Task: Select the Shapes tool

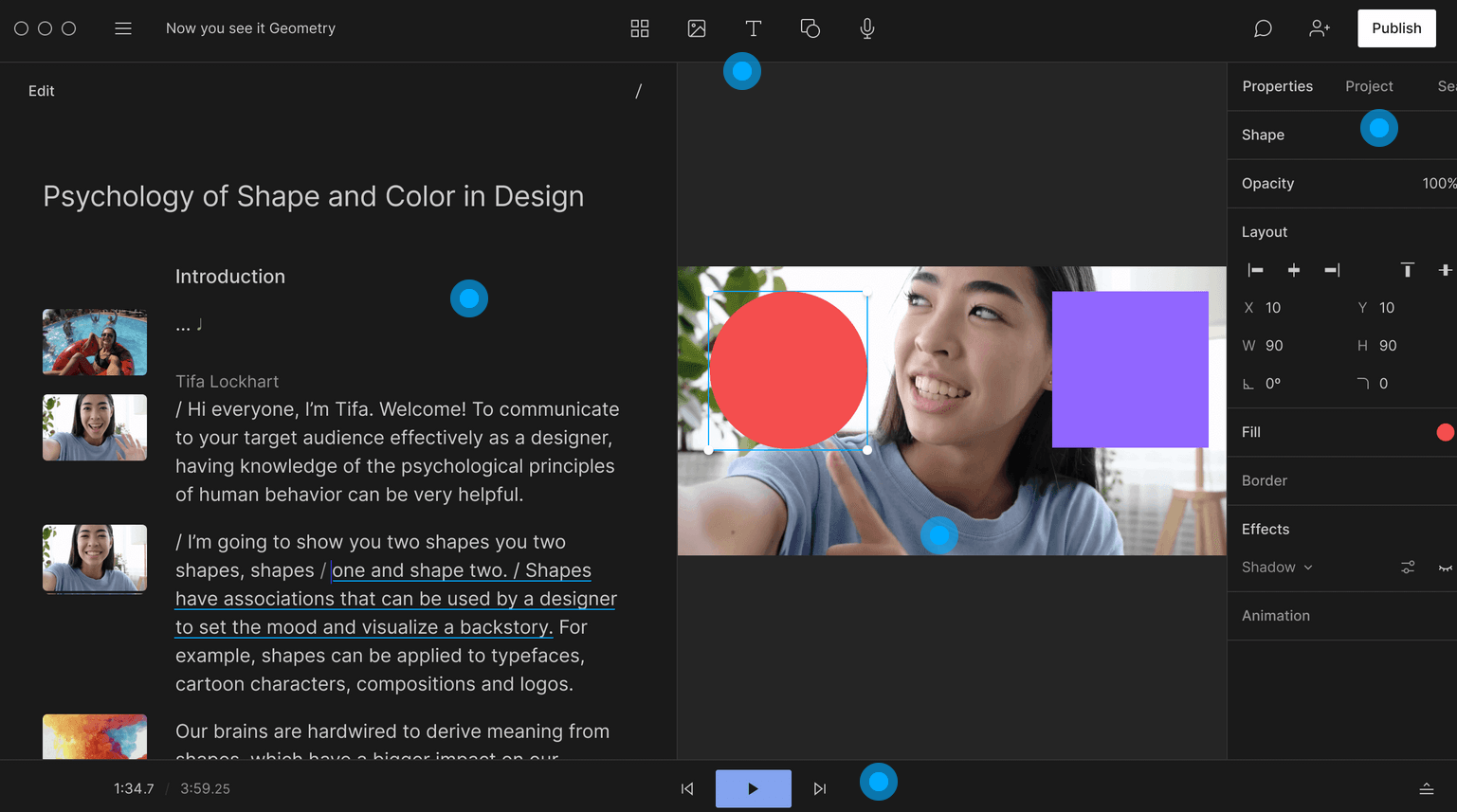Action: (x=810, y=28)
